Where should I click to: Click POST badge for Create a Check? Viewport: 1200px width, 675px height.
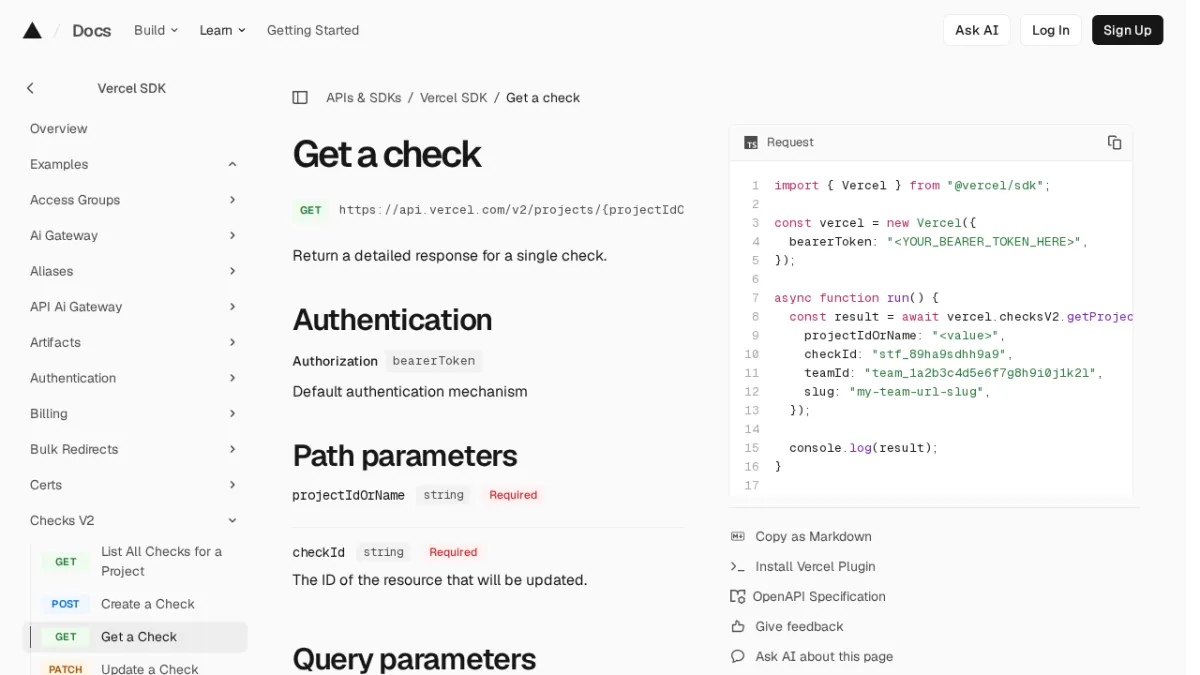click(x=66, y=604)
